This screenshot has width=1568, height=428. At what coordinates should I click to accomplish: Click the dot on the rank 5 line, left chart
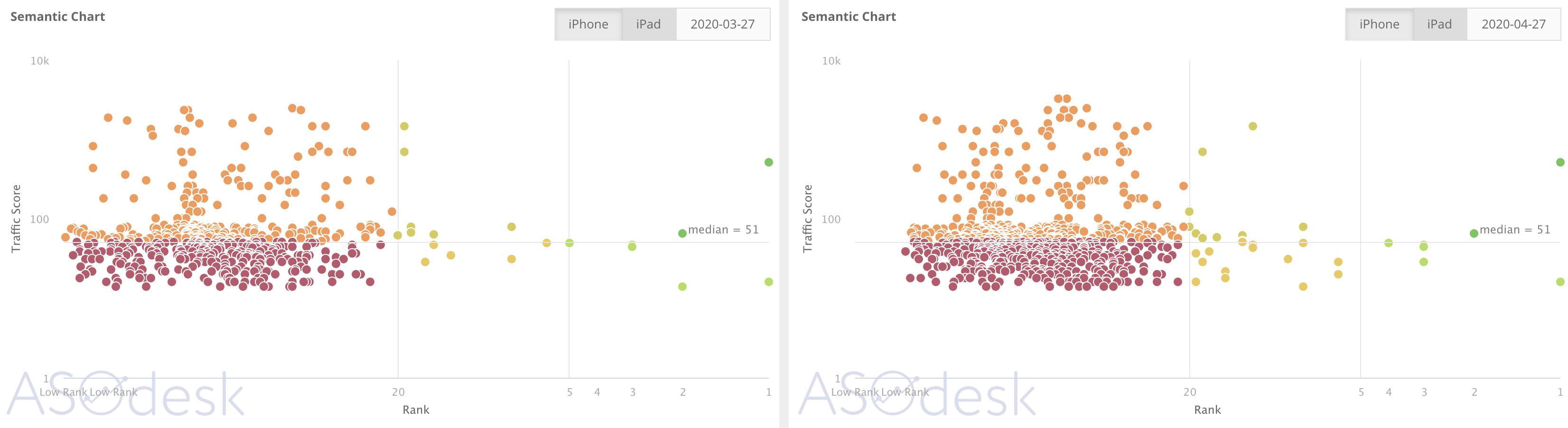pyautogui.click(x=569, y=243)
